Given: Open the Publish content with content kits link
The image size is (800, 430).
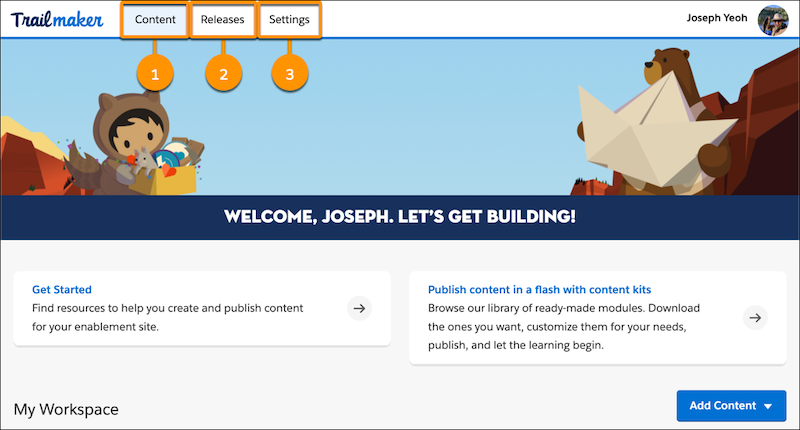Looking at the screenshot, I should (539, 290).
